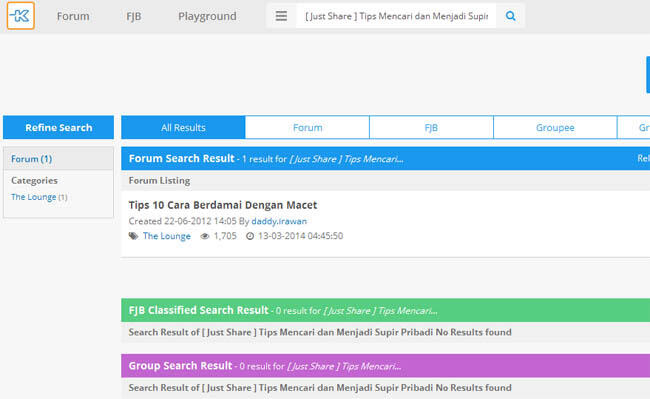Click the eye views icon
650x399 pixels.
[x=205, y=236]
